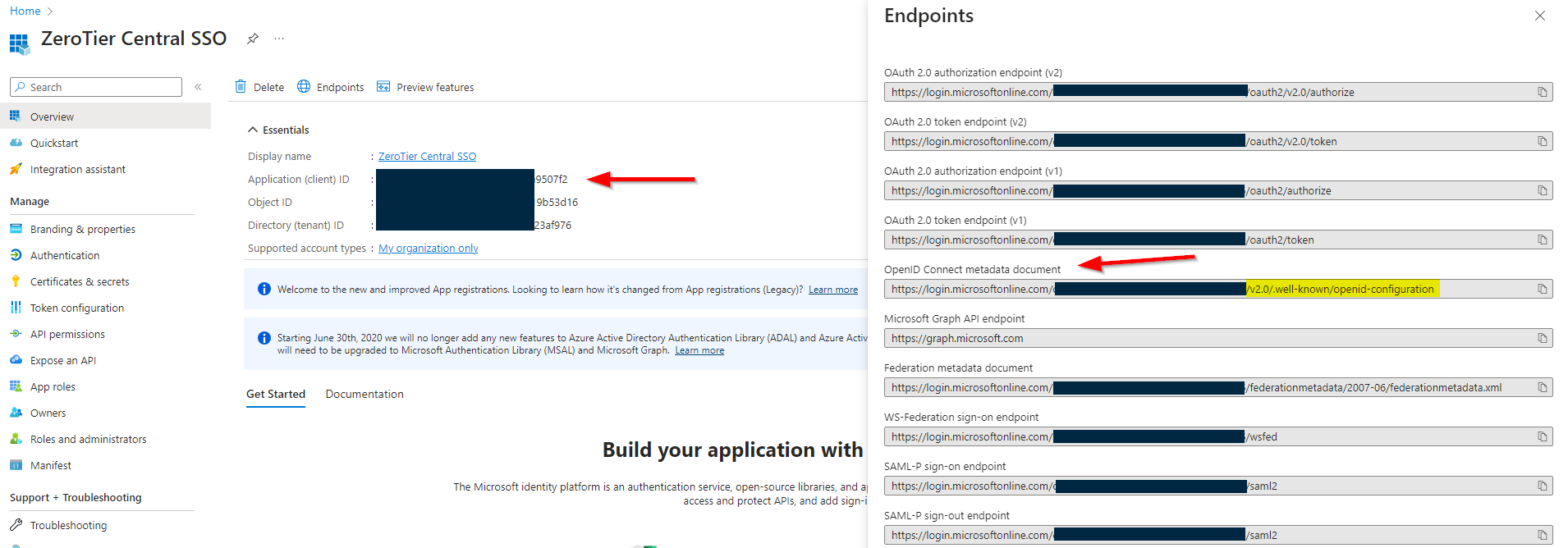1568x548 pixels.
Task: Click My organization only link
Action: pyautogui.click(x=428, y=248)
